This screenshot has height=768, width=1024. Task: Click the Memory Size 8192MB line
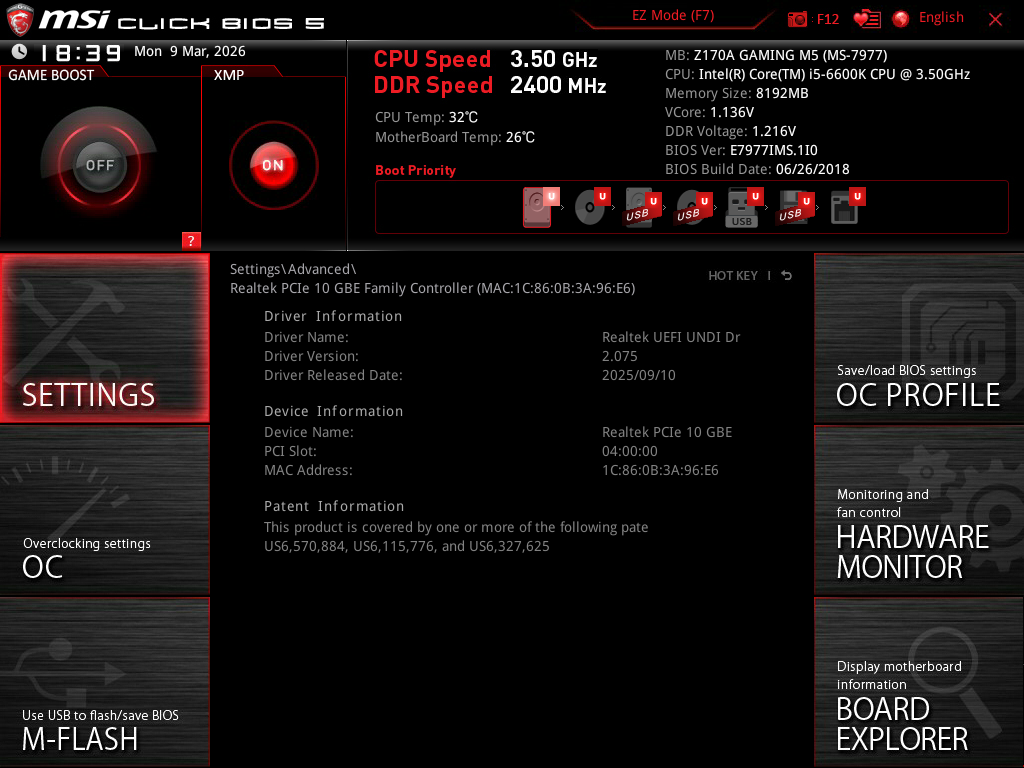tap(737, 93)
